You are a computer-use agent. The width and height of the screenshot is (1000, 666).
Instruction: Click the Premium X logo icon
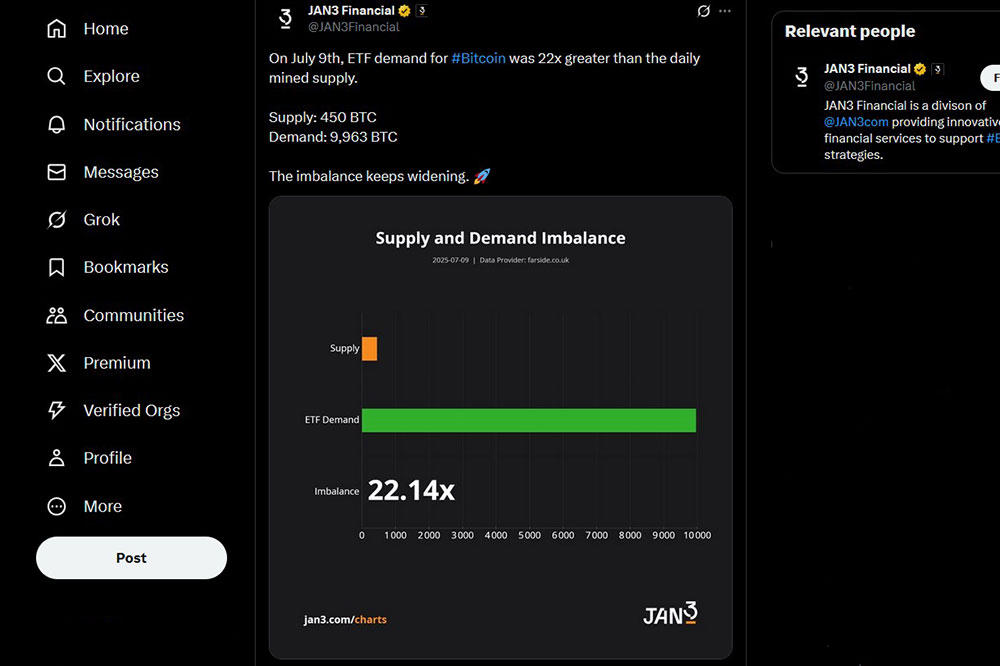click(x=56, y=363)
